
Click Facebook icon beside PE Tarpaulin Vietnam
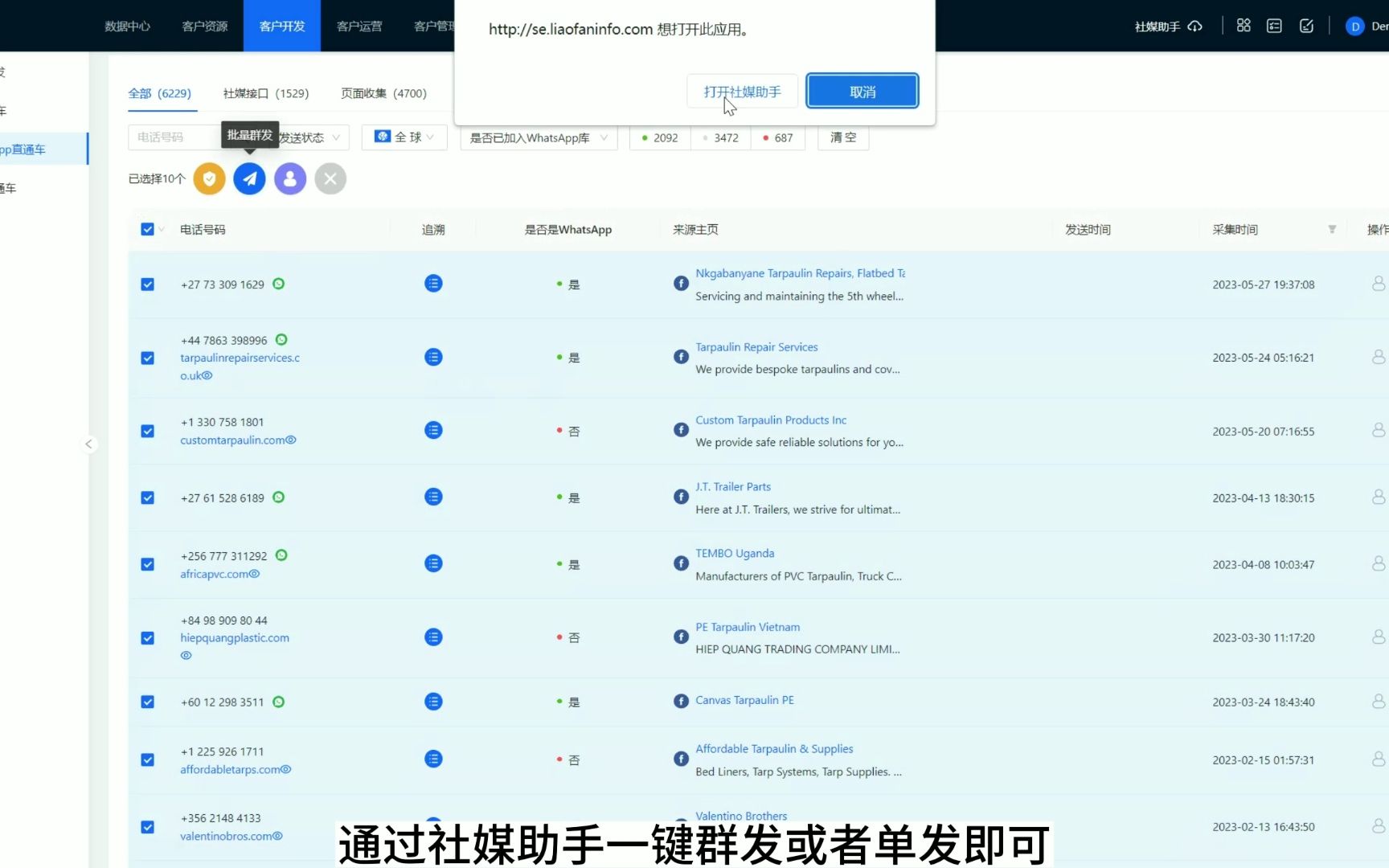(x=681, y=637)
